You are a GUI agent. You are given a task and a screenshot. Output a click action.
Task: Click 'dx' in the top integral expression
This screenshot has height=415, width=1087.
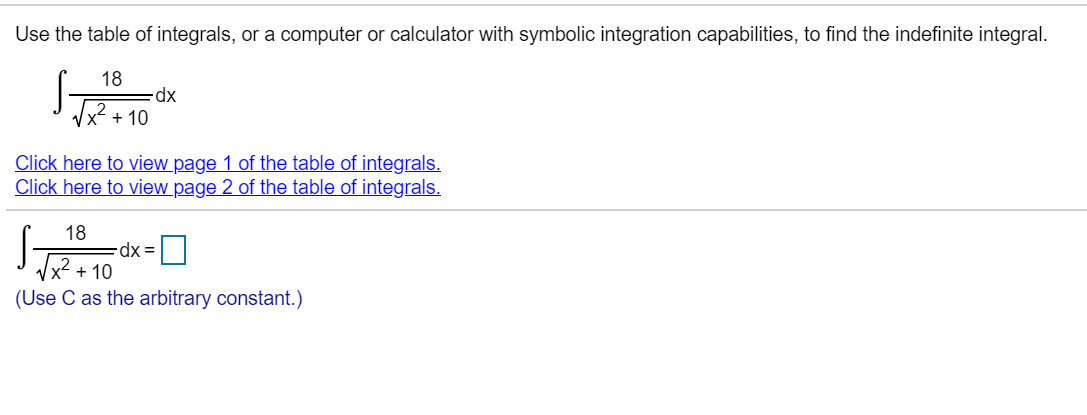pyautogui.click(x=166, y=97)
